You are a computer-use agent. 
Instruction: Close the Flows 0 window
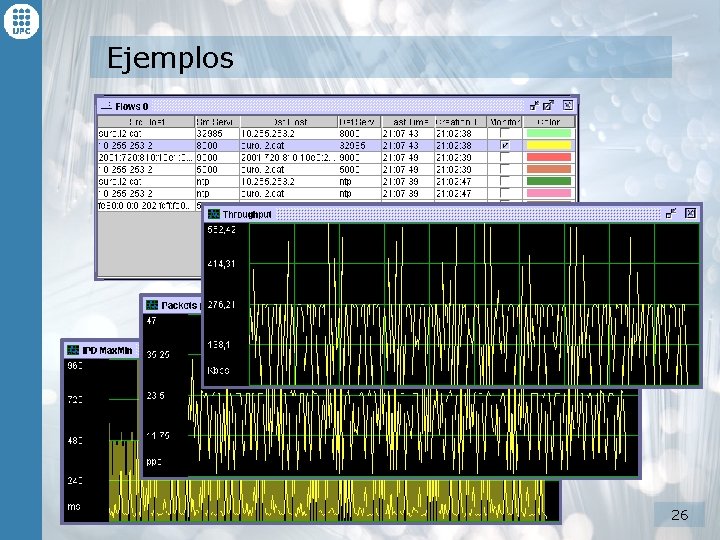[568, 105]
